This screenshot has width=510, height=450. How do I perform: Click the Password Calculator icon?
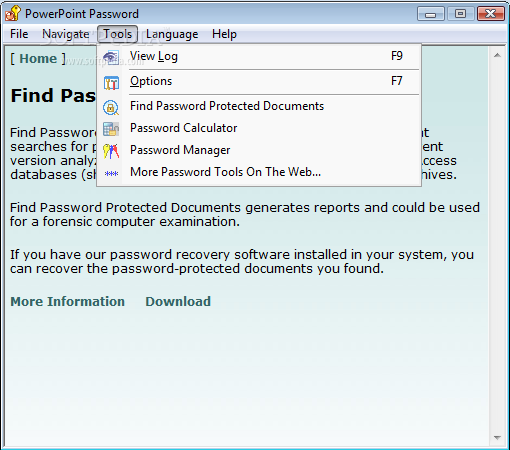tap(111, 129)
